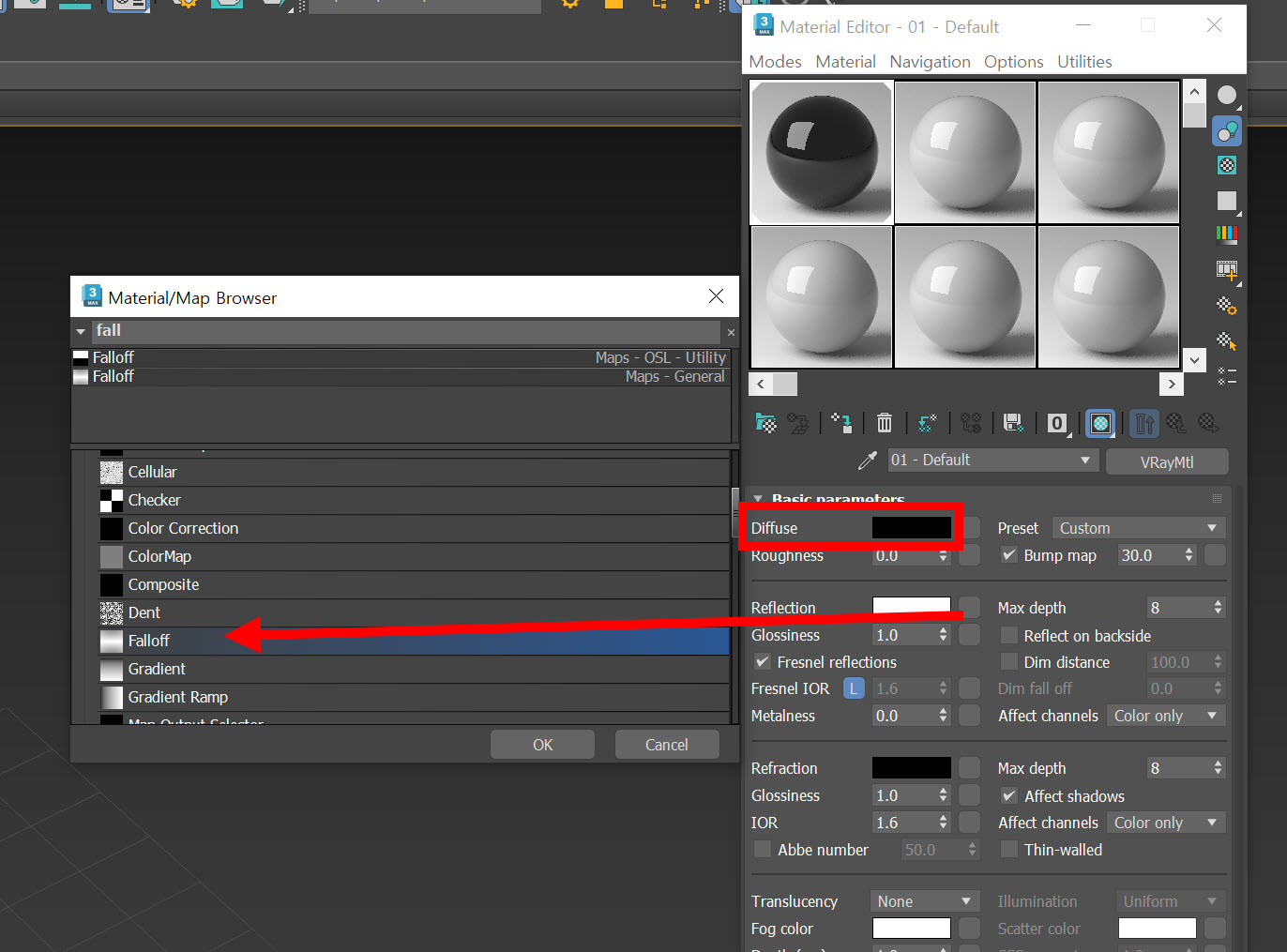Open the Material/Map Navigator list icon
Viewport: 1287px width, 952px height.
1226,376
